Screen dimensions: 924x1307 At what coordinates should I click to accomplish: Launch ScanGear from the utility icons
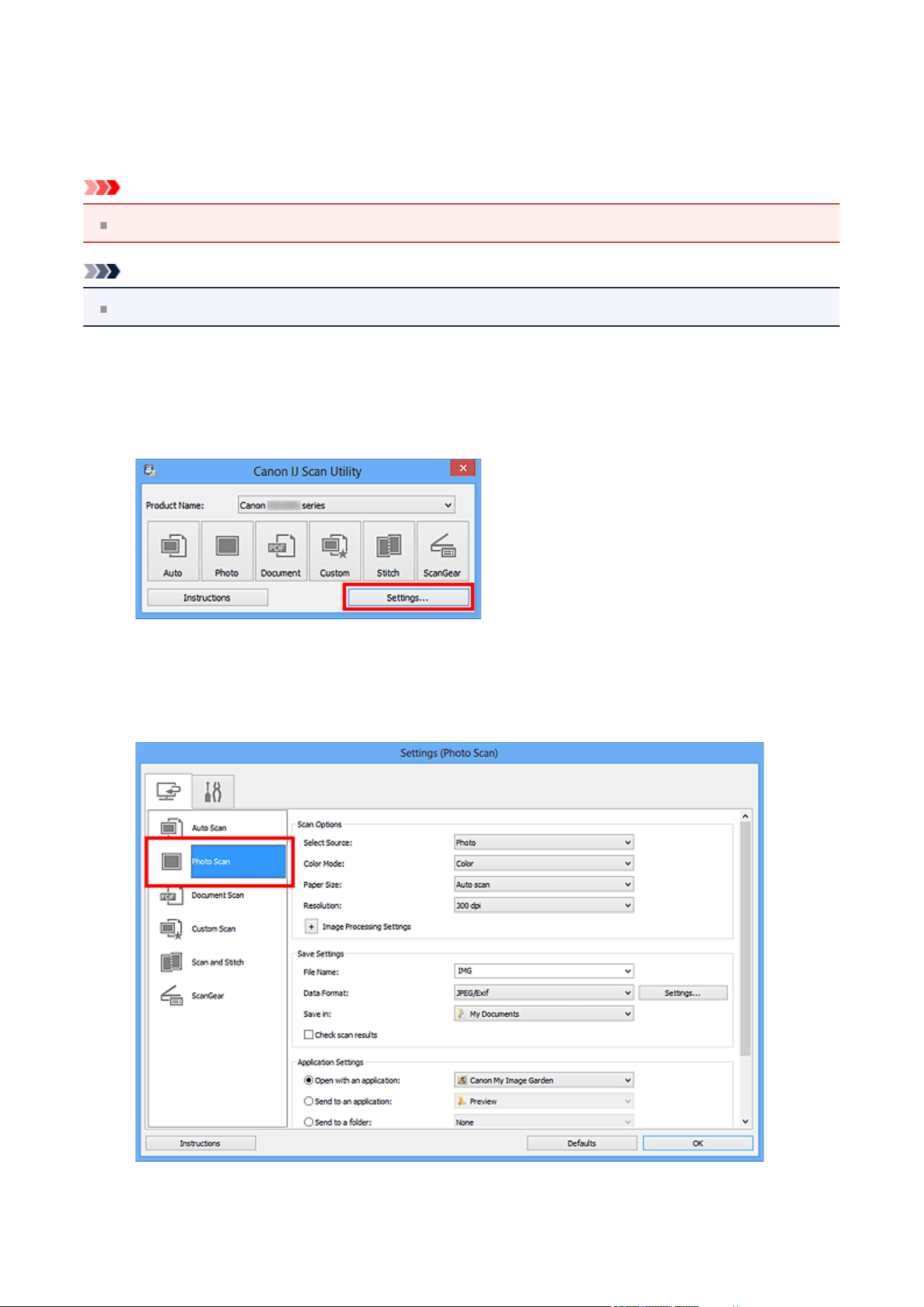coord(442,551)
